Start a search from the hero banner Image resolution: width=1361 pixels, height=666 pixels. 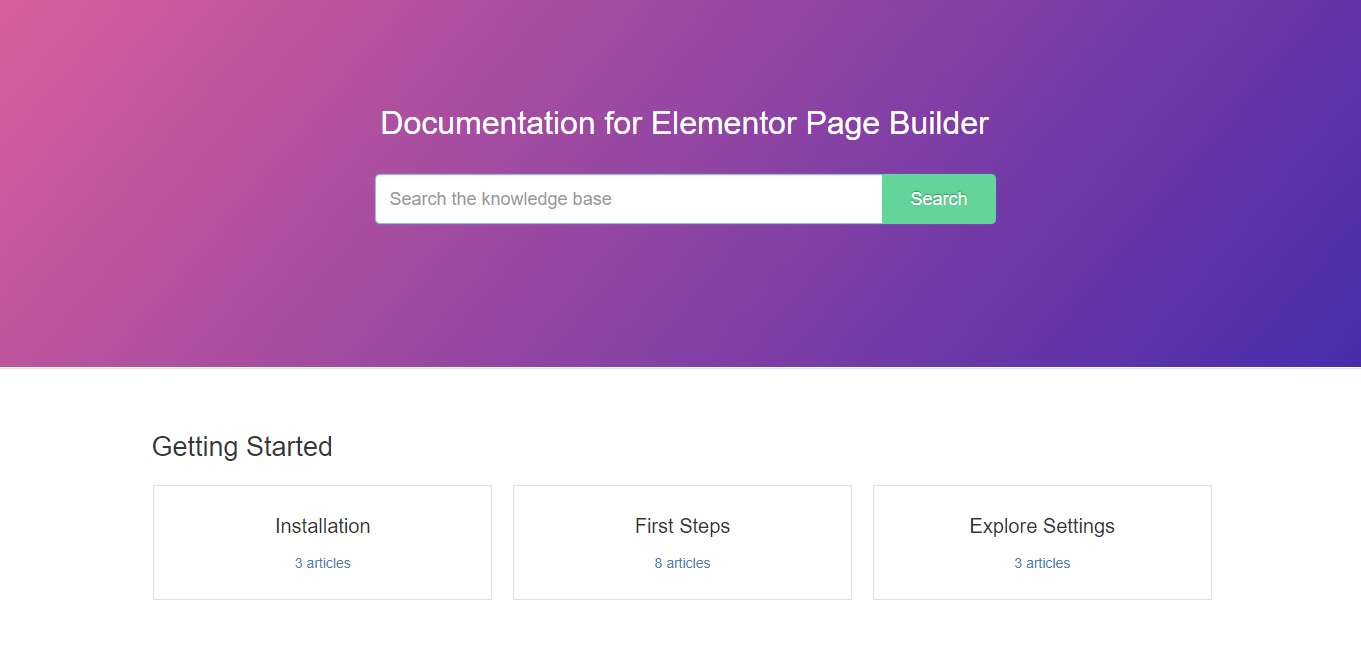point(938,198)
